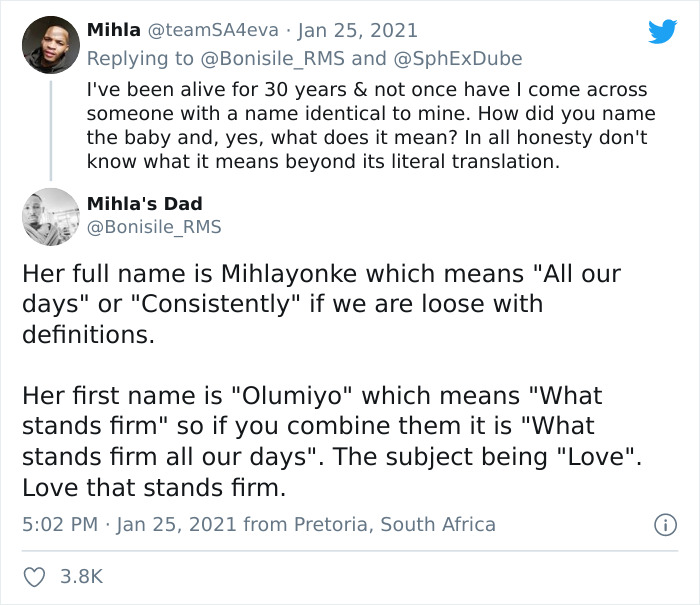The image size is (700, 605).
Task: Click the Mihlayonke name explanation paragraph
Action: click(321, 304)
